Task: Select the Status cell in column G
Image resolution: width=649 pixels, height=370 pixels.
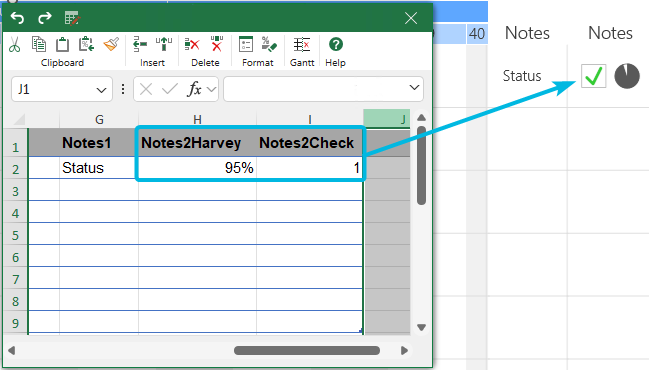Action: click(99, 168)
